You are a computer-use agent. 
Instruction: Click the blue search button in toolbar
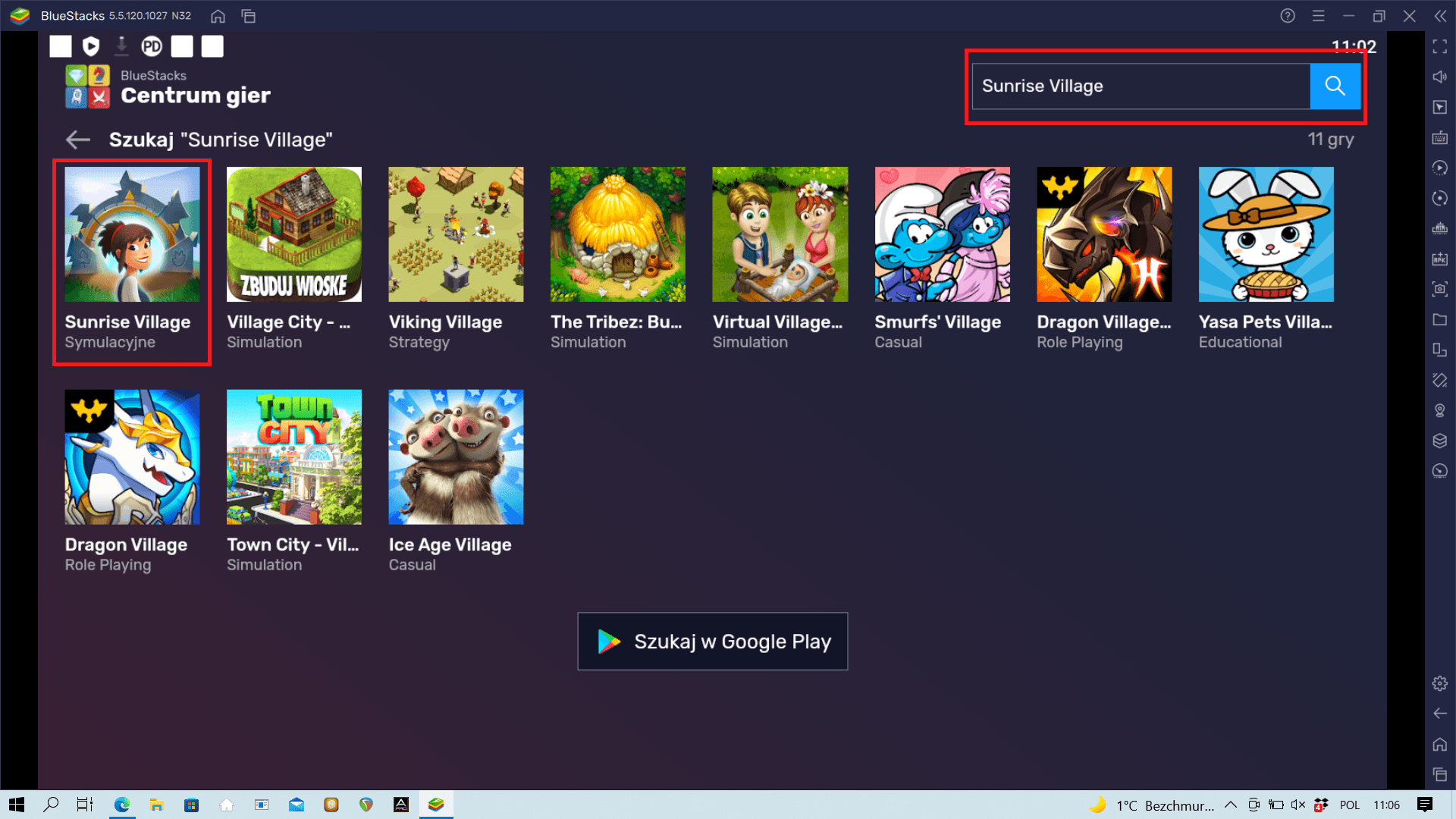click(x=1335, y=86)
